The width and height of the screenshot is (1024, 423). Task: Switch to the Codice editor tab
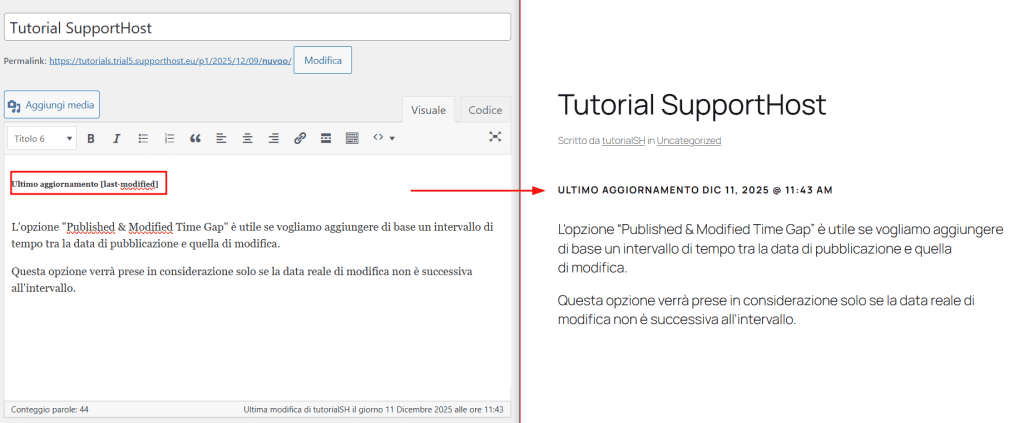pyautogui.click(x=485, y=110)
